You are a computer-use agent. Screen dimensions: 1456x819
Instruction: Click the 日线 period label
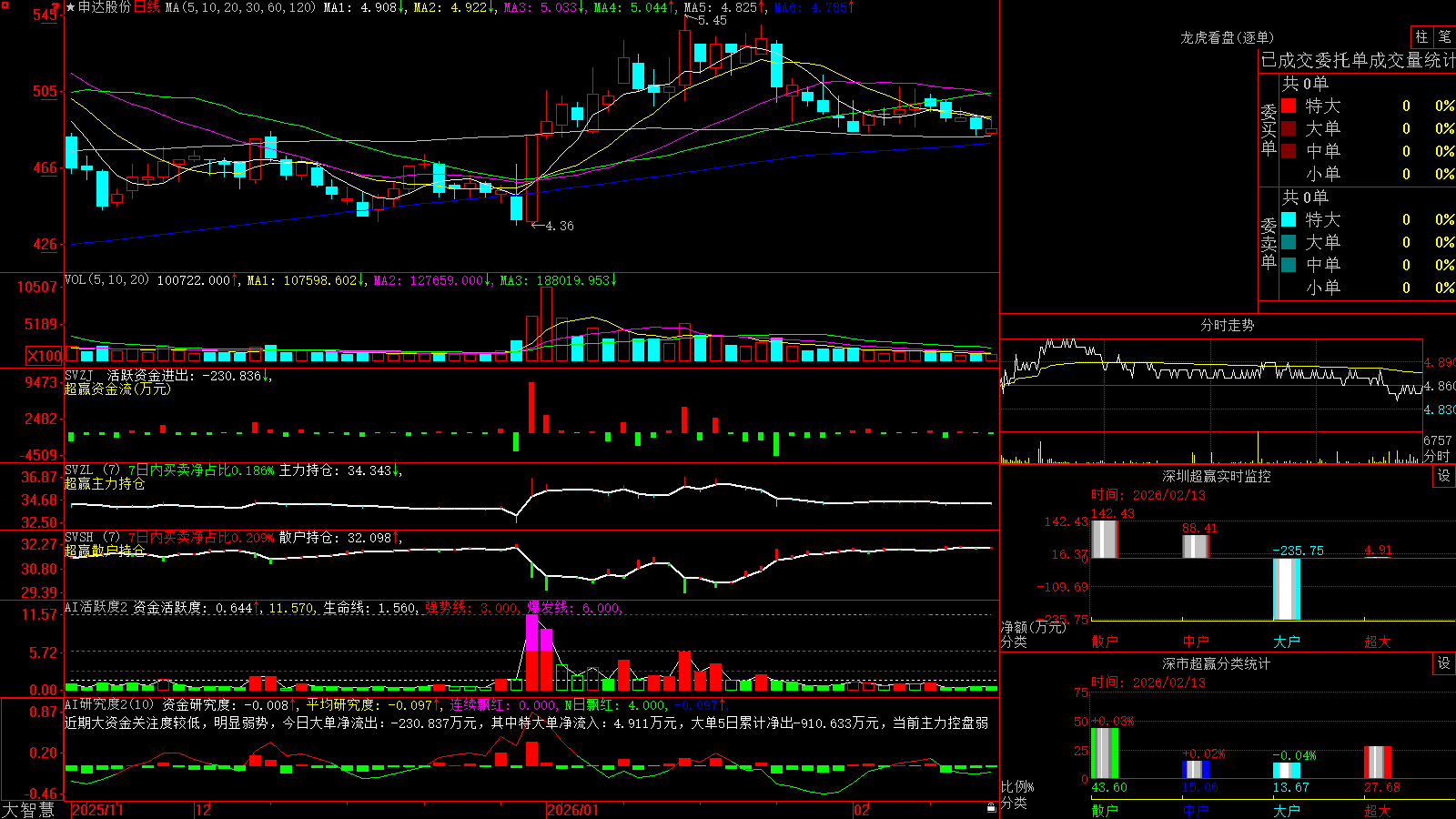(x=147, y=7)
